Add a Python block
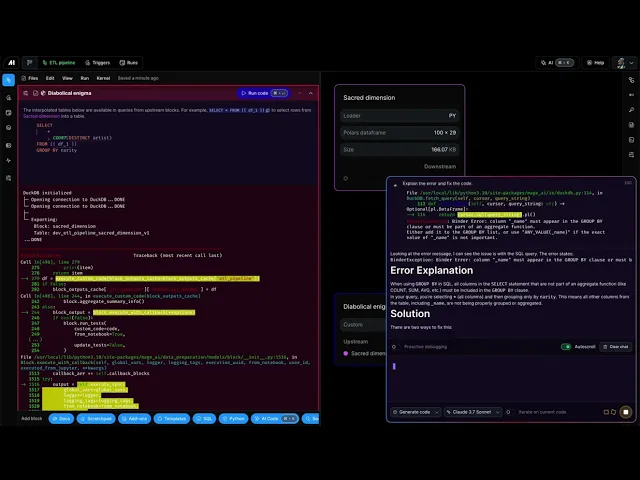 233,419
